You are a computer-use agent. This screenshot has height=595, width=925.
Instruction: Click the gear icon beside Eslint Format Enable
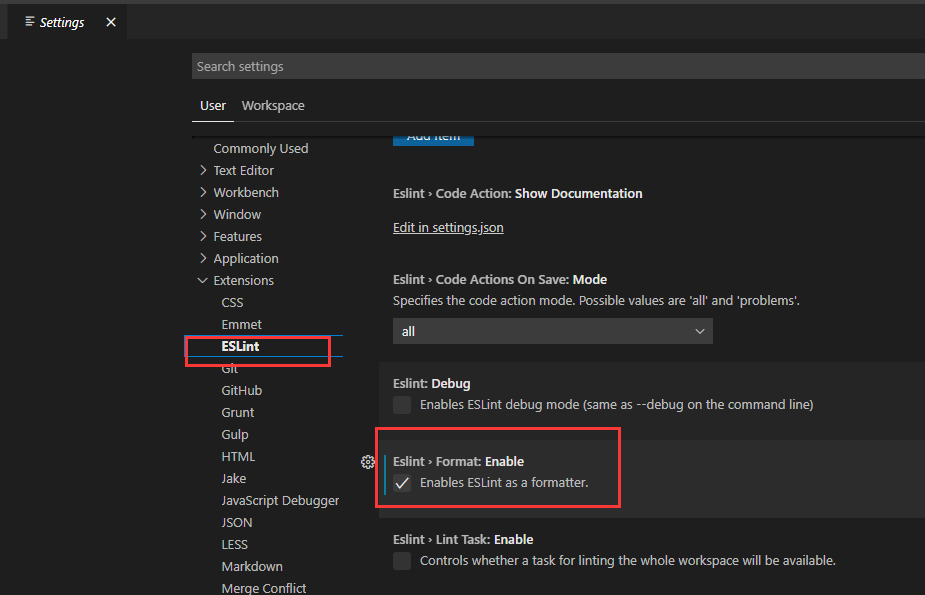(368, 462)
